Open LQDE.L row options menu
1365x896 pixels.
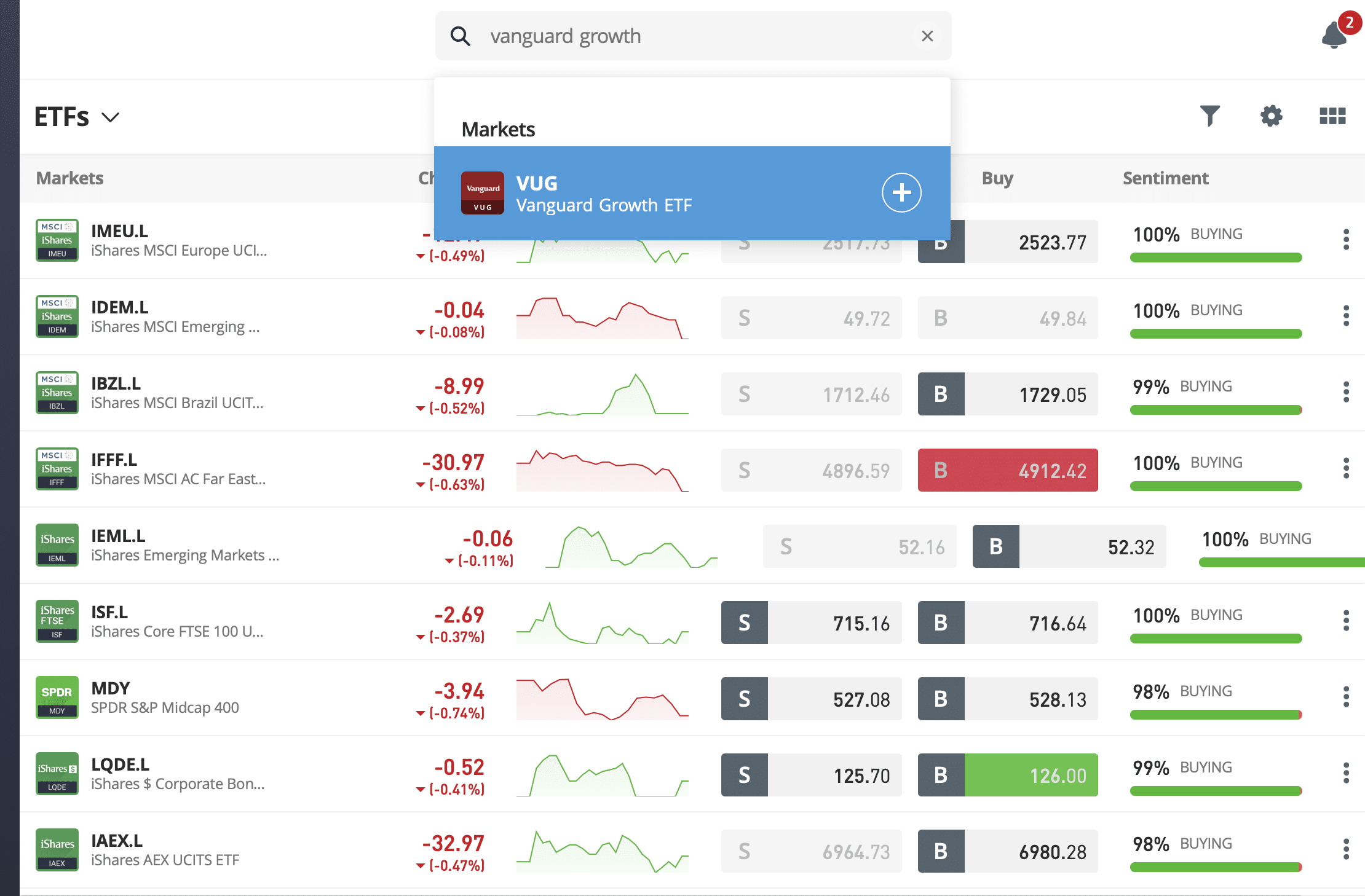click(x=1346, y=773)
